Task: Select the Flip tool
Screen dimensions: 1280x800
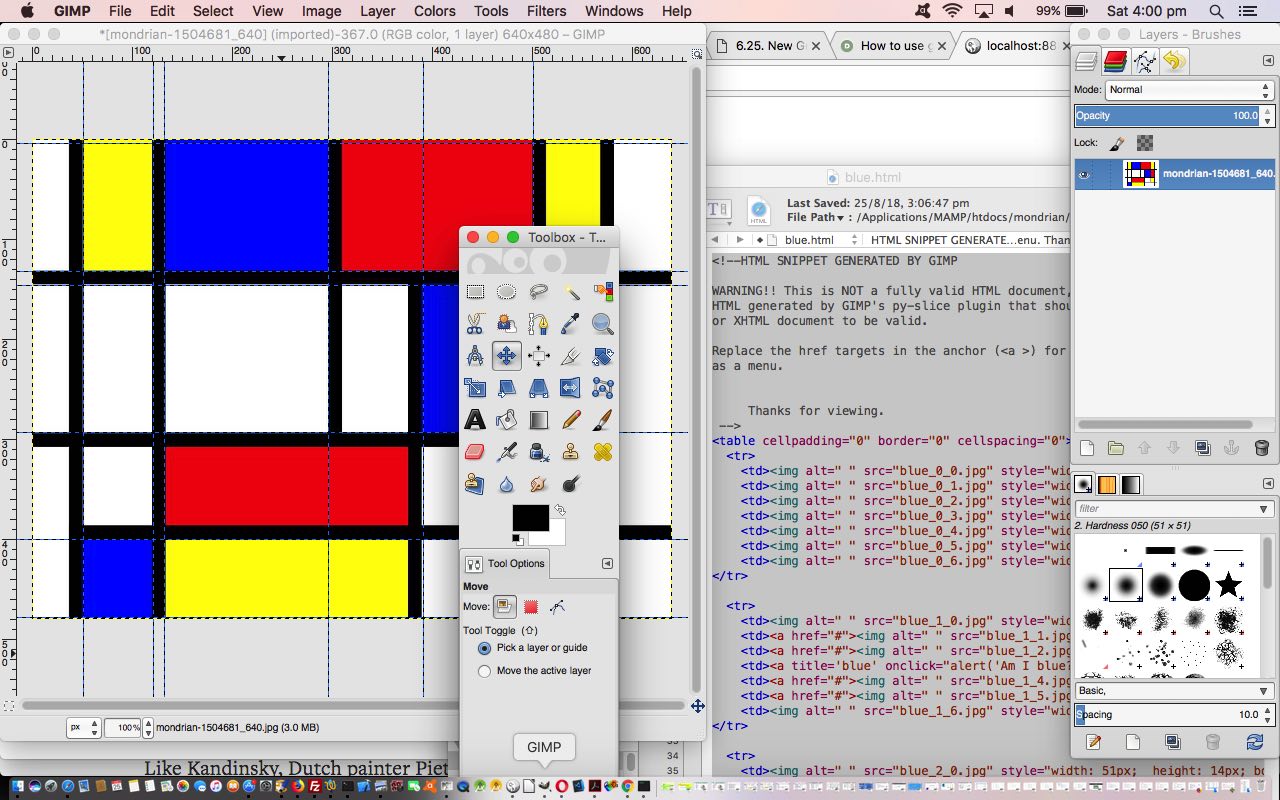Action: tap(571, 388)
